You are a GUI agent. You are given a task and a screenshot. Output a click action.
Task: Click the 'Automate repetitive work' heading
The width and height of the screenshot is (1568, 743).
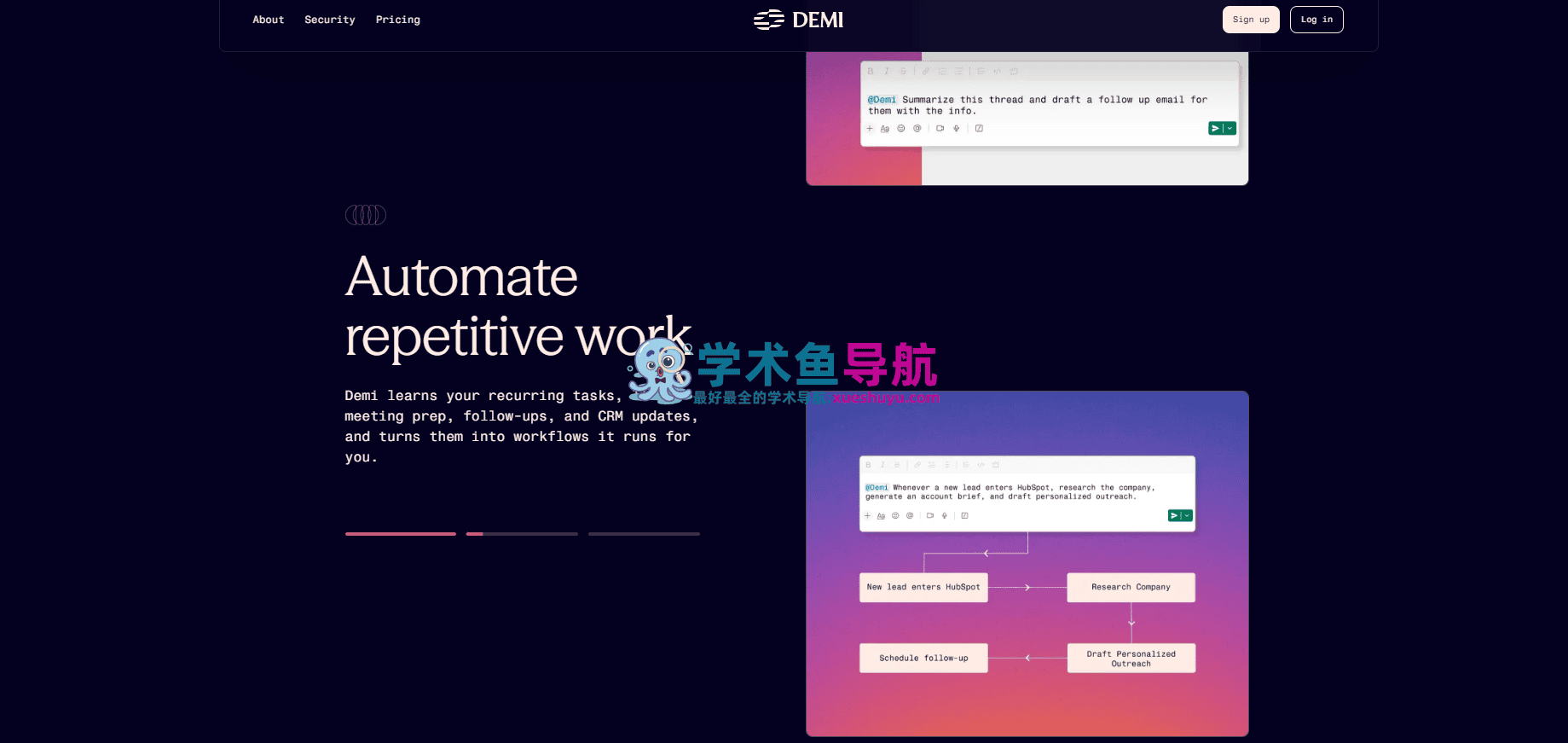tap(518, 307)
